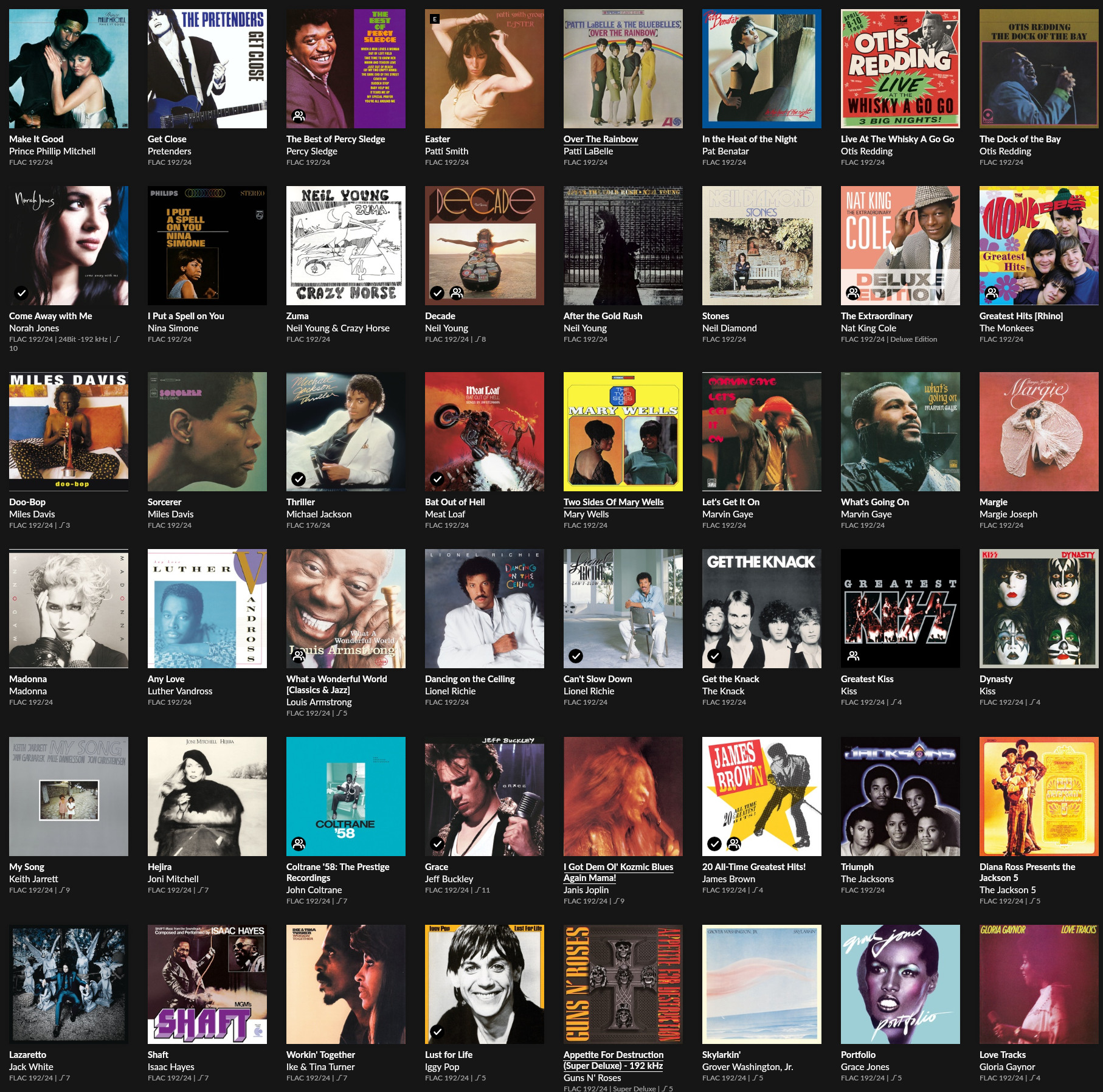The image size is (1103, 1092).
Task: Click artist name Ike & Tina Turner
Action: pos(320,1067)
